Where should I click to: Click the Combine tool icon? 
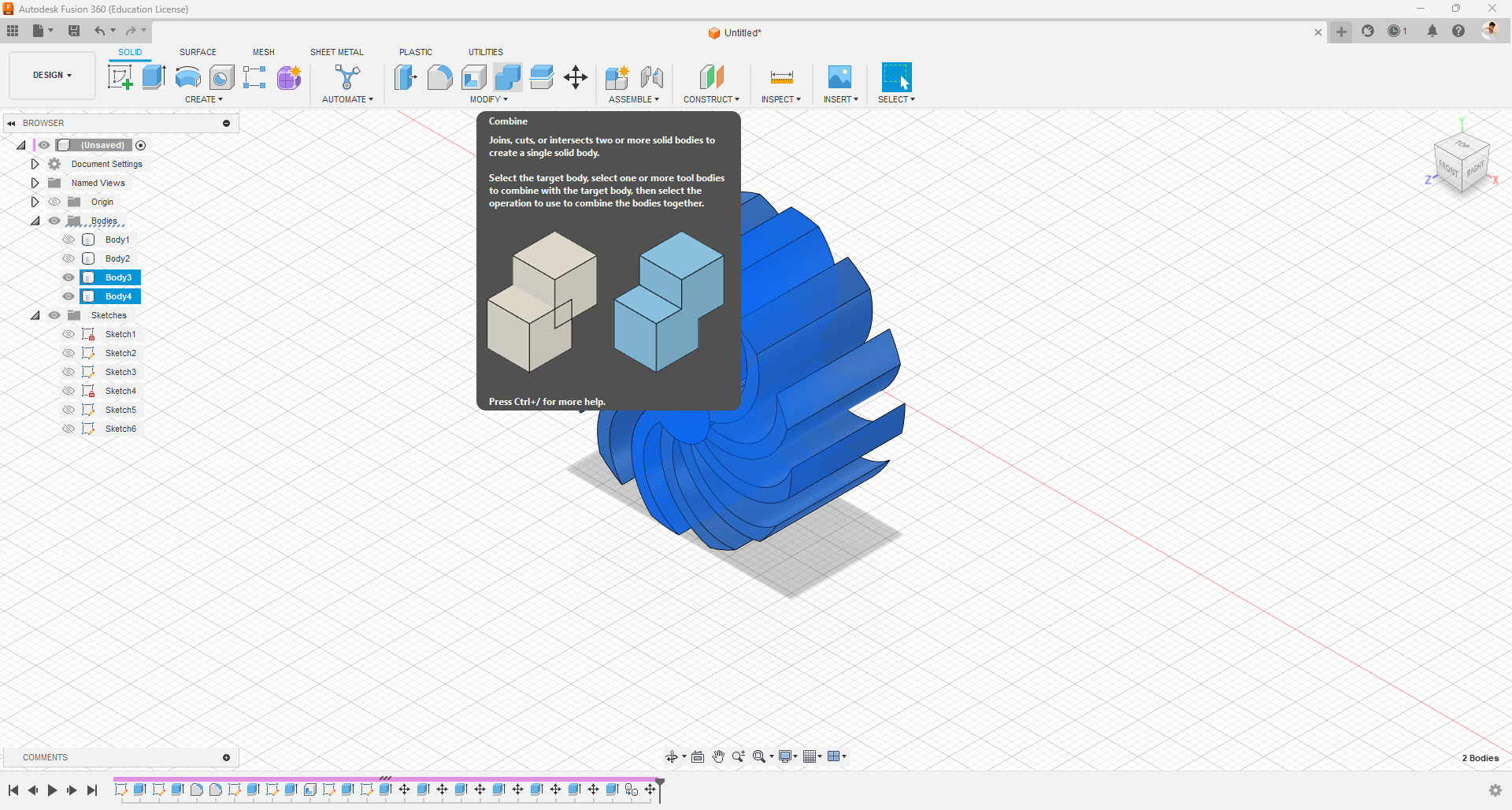click(x=508, y=77)
